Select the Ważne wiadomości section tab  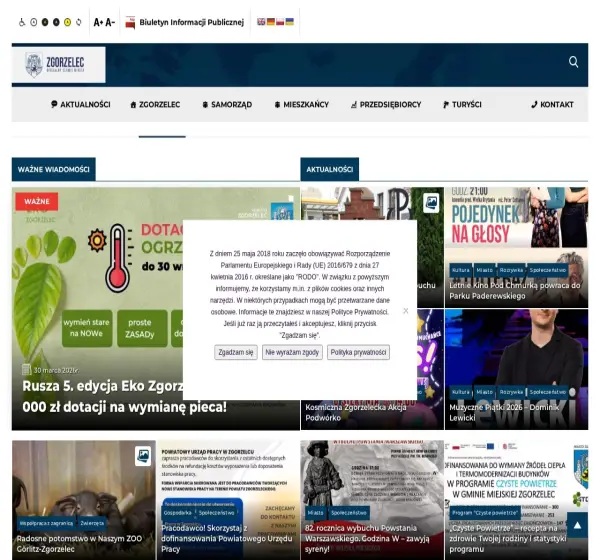(54, 169)
